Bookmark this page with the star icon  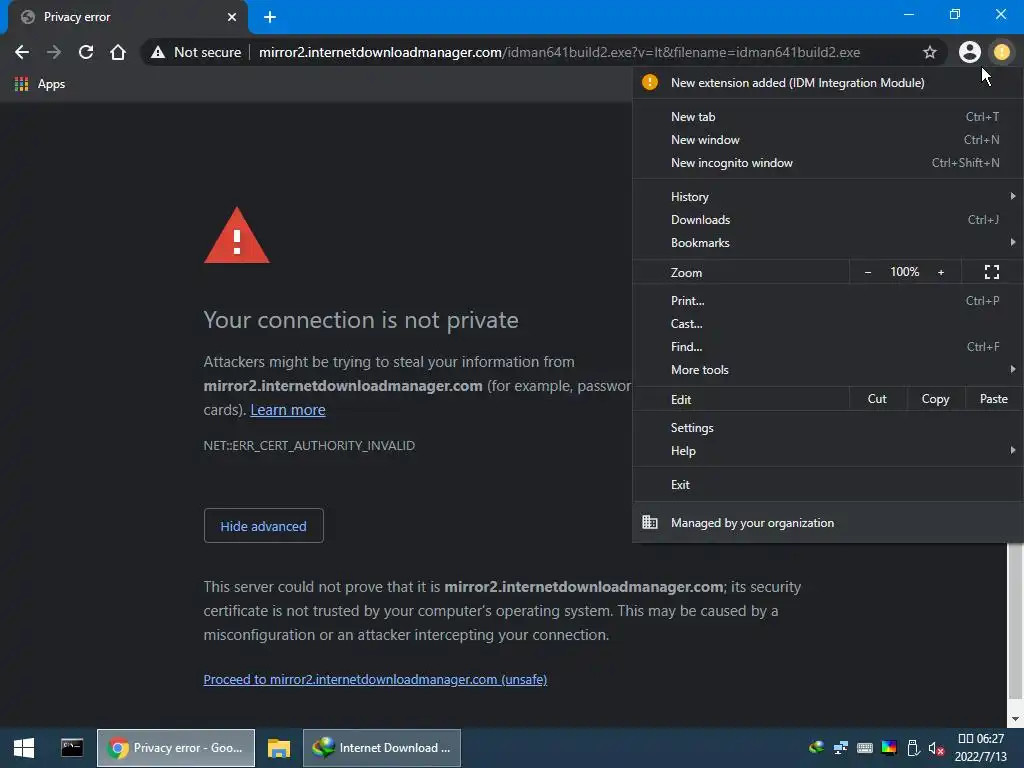[929, 52]
